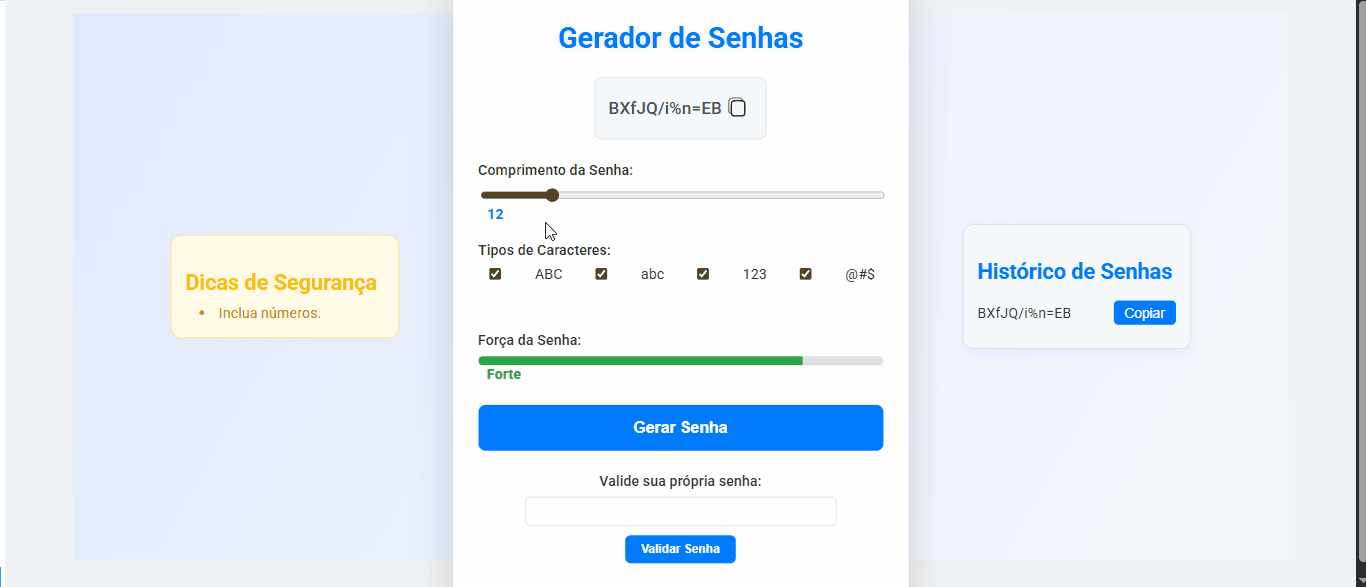1366x587 pixels.
Task: Click the Validar Senha button
Action: pyautogui.click(x=680, y=549)
